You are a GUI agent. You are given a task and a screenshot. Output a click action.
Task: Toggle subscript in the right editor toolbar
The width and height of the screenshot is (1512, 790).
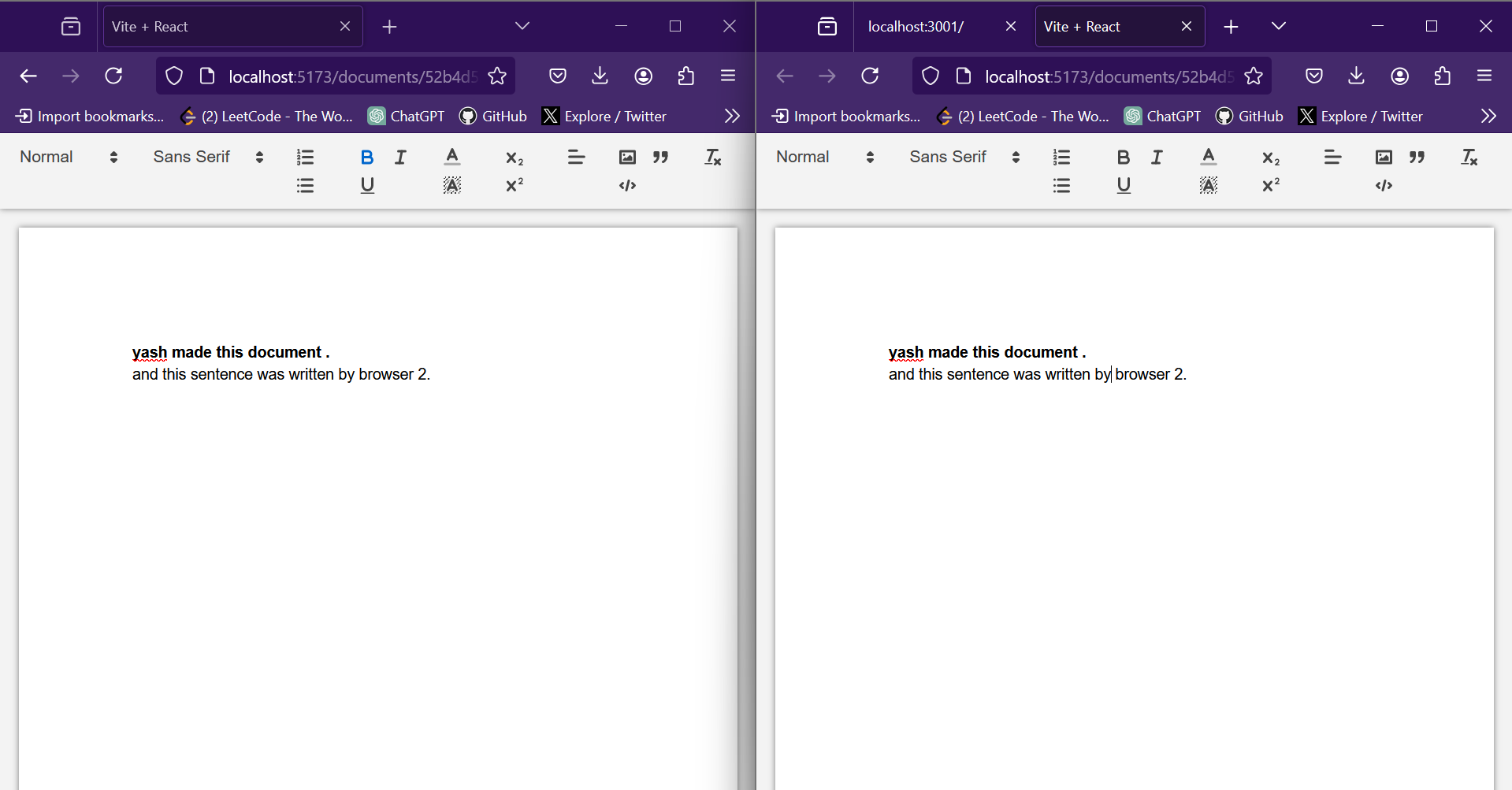click(1269, 158)
